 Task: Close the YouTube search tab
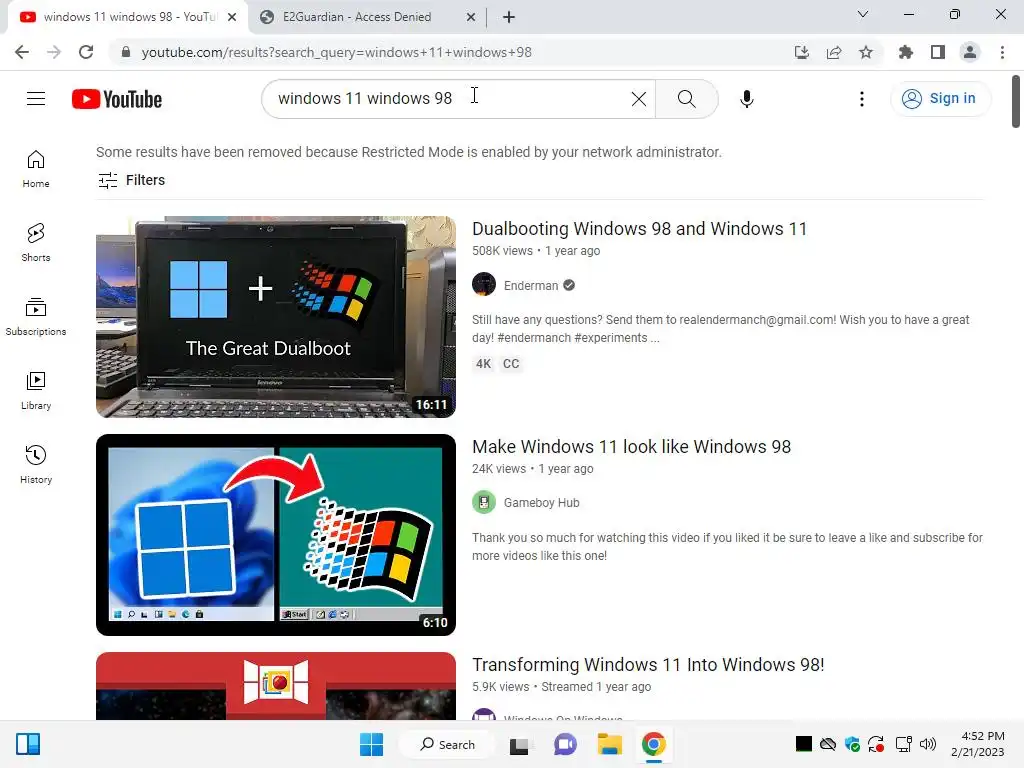coord(232,18)
